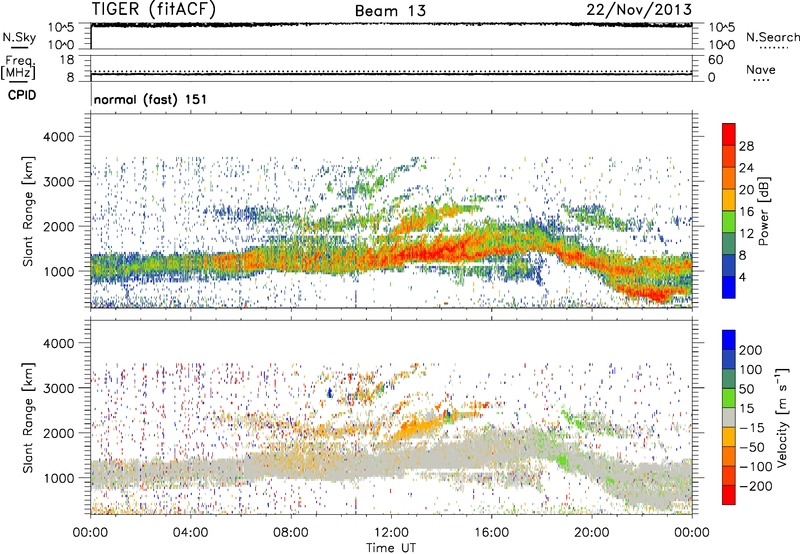Select the 08:00 time tick label

pos(290,533)
